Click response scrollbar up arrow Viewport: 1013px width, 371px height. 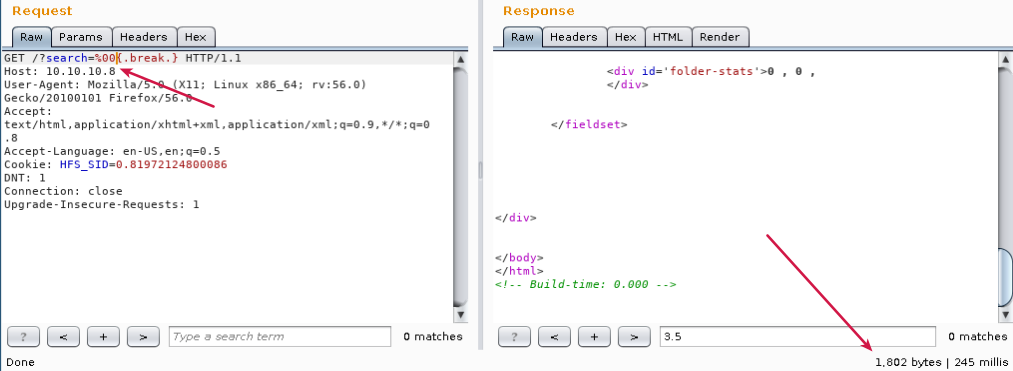(1004, 59)
